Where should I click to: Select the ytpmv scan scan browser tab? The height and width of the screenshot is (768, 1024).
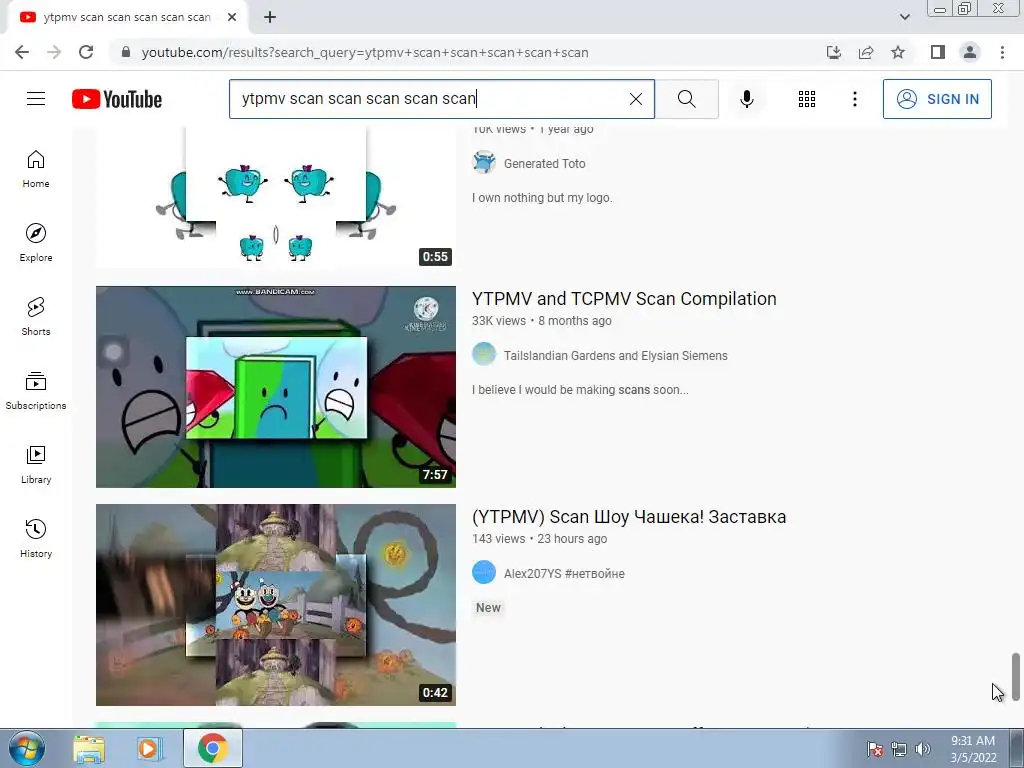[127, 18]
